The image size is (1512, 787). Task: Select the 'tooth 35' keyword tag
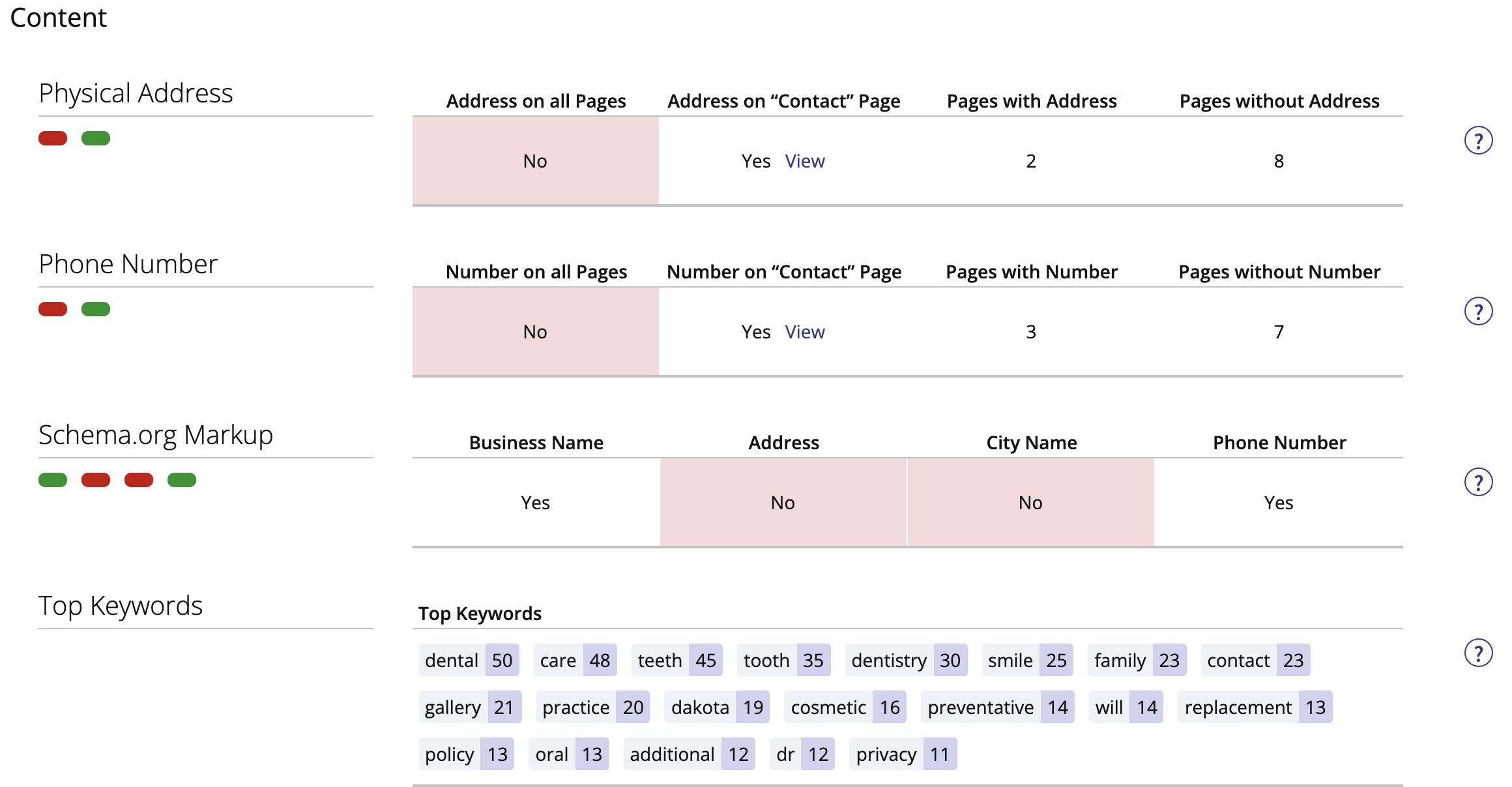(784, 660)
